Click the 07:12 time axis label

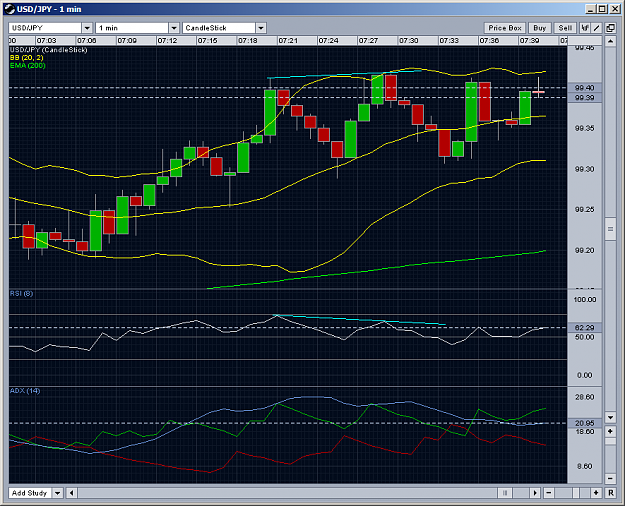point(167,41)
